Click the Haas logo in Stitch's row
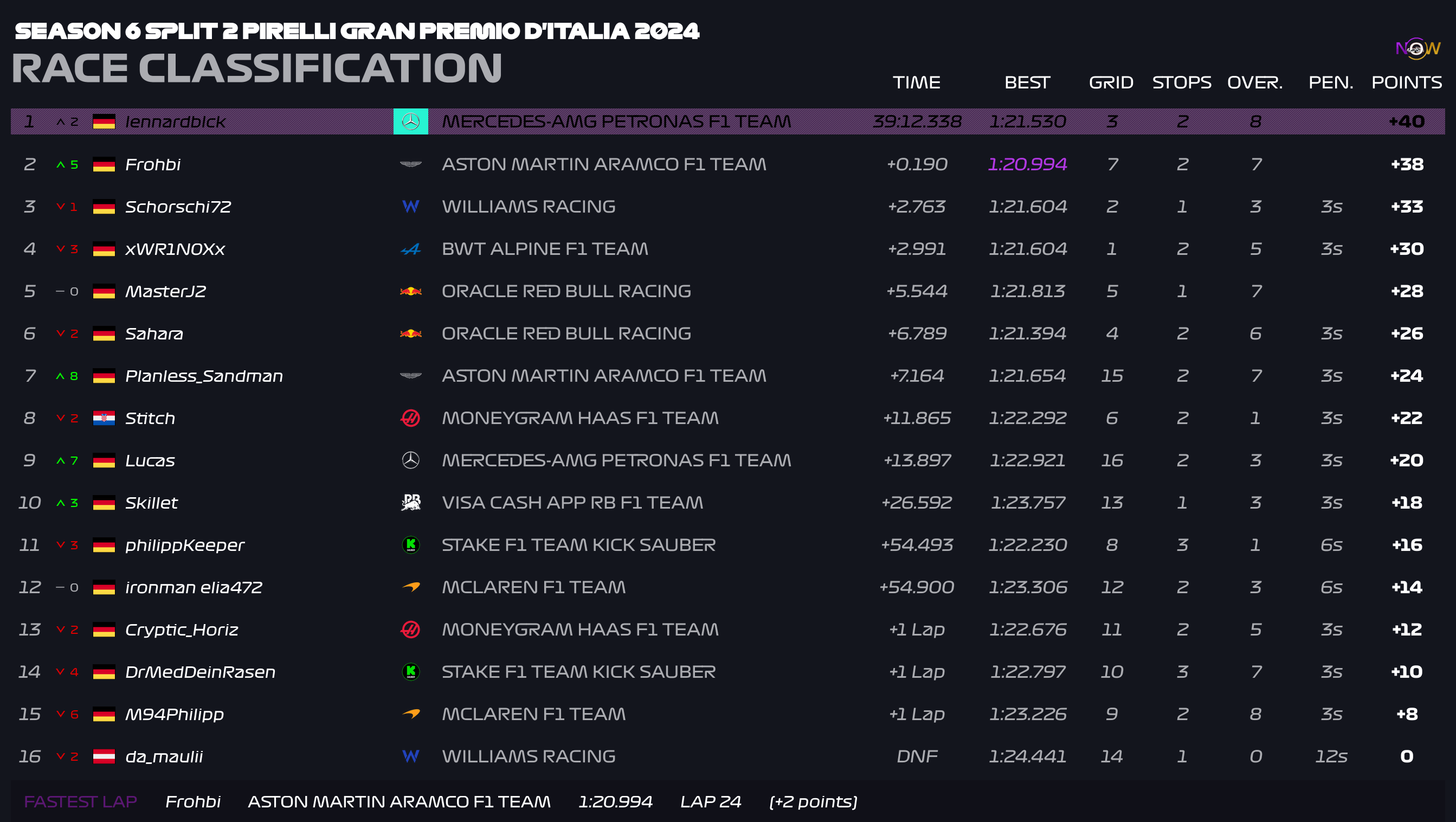 [410, 419]
